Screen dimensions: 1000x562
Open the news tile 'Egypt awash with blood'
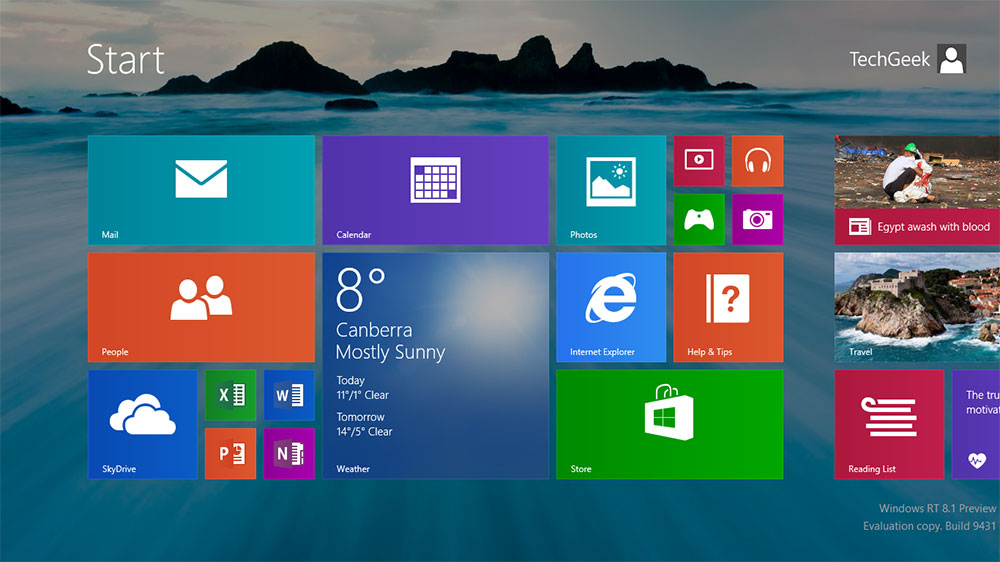917,190
